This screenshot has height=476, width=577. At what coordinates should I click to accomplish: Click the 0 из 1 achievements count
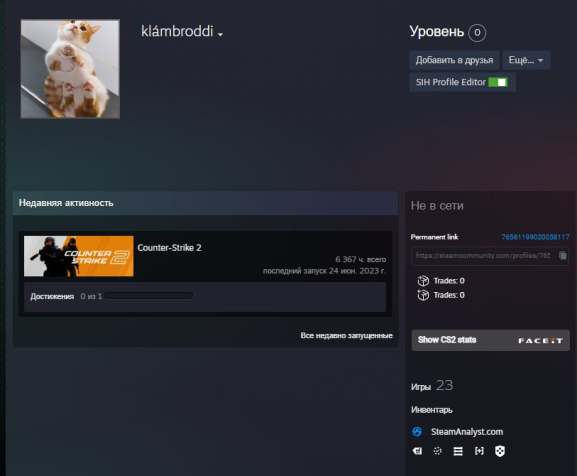click(x=91, y=296)
